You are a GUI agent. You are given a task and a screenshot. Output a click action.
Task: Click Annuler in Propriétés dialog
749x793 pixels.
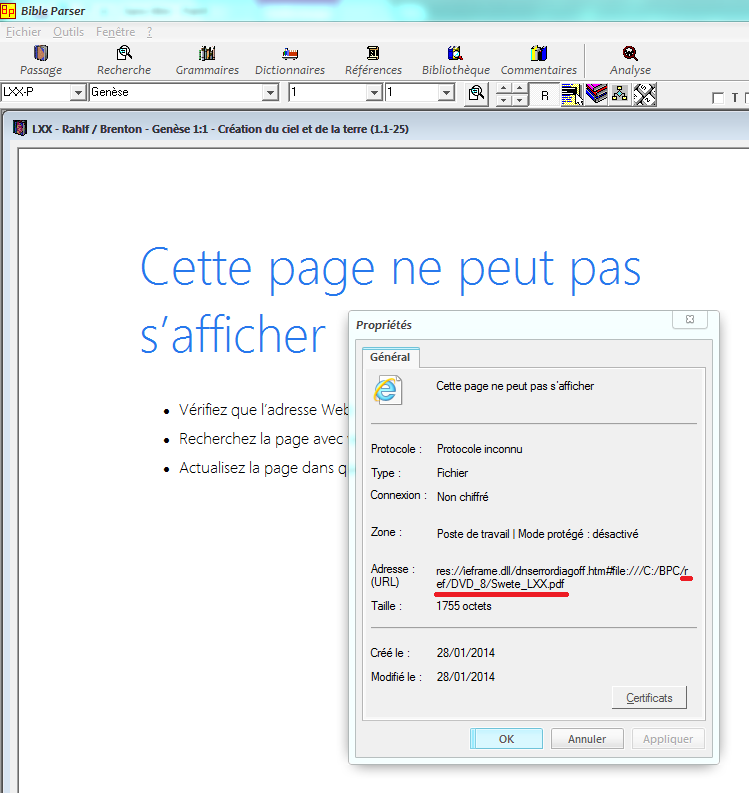pyautogui.click(x=587, y=739)
